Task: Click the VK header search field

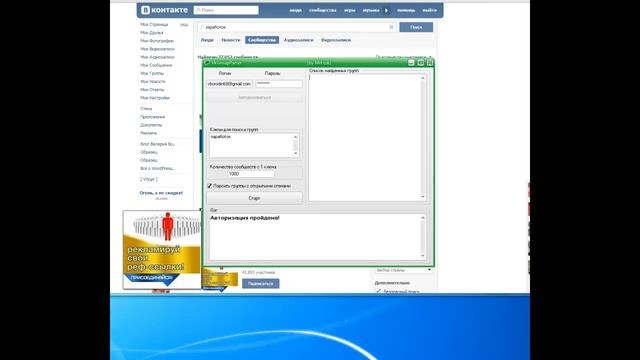Action: click(x=226, y=10)
